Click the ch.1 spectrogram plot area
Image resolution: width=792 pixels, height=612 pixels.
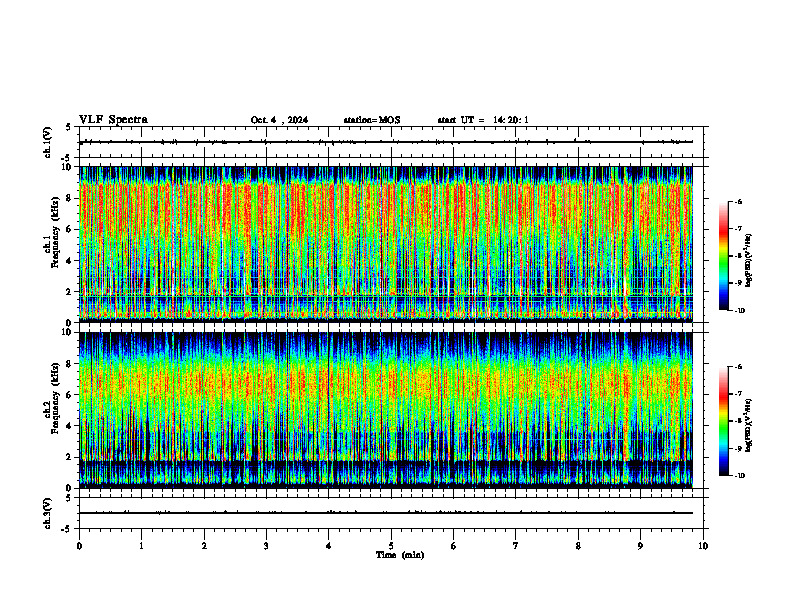point(386,244)
